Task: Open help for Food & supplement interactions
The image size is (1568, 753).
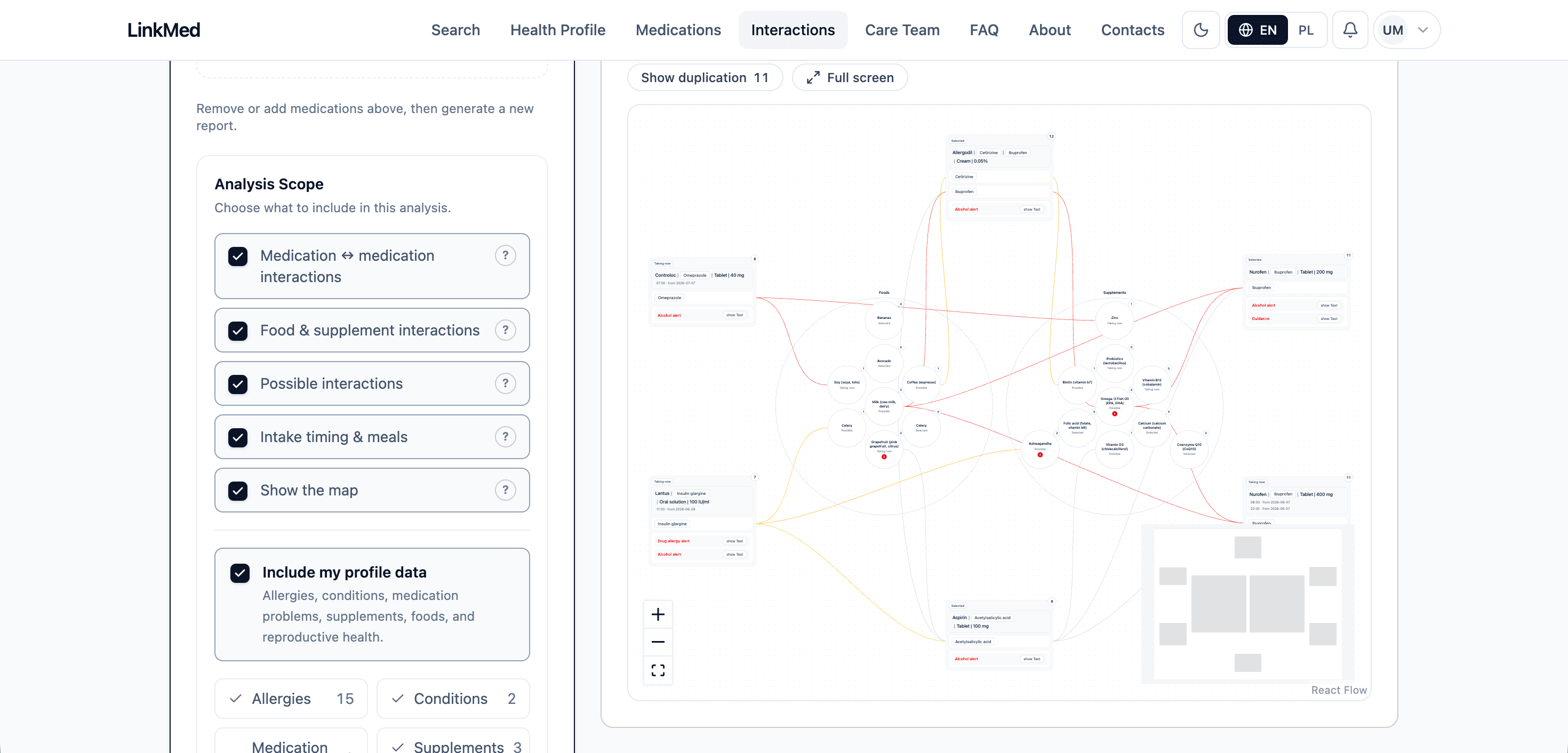Action: 505,330
